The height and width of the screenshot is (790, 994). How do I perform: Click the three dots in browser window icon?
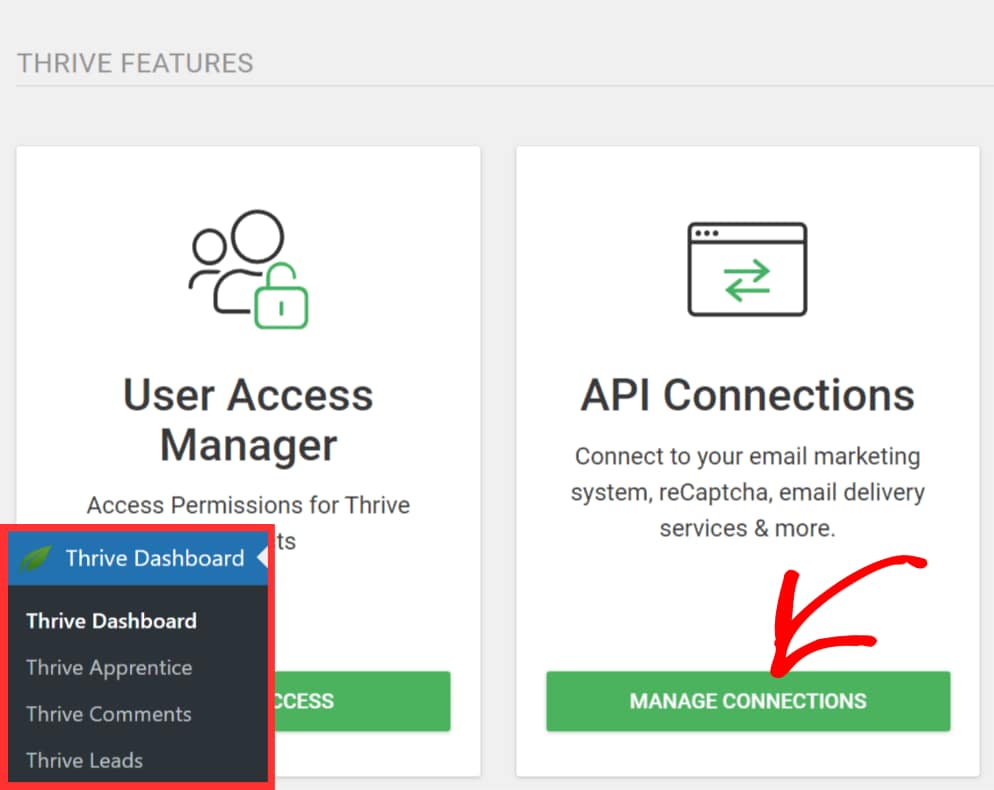706,234
